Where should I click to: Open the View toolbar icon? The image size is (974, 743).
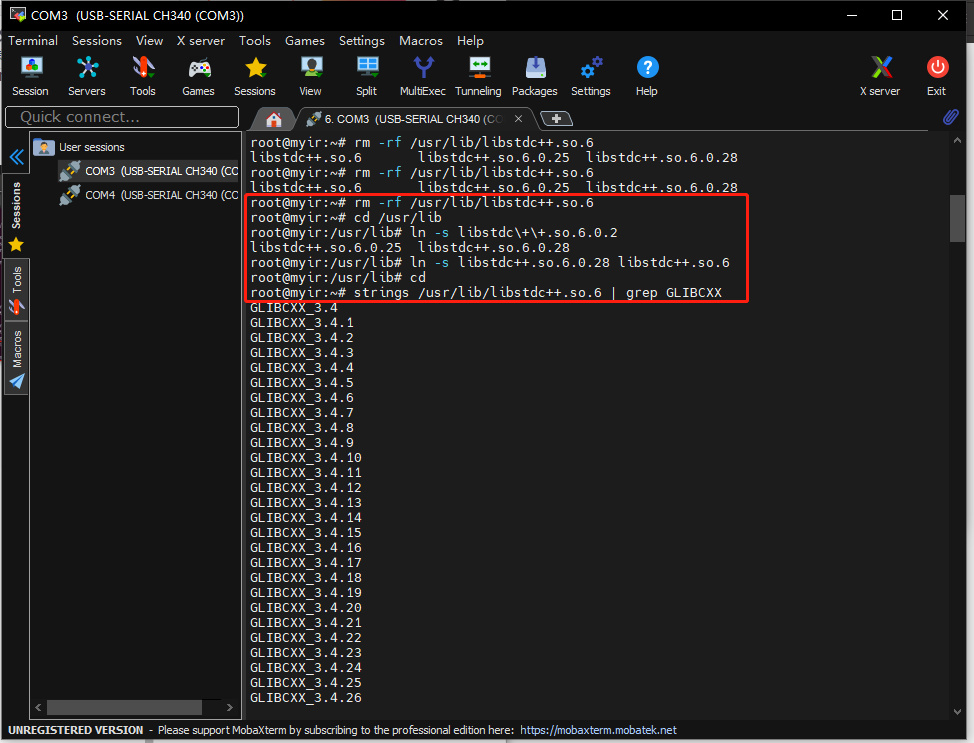[x=311, y=76]
